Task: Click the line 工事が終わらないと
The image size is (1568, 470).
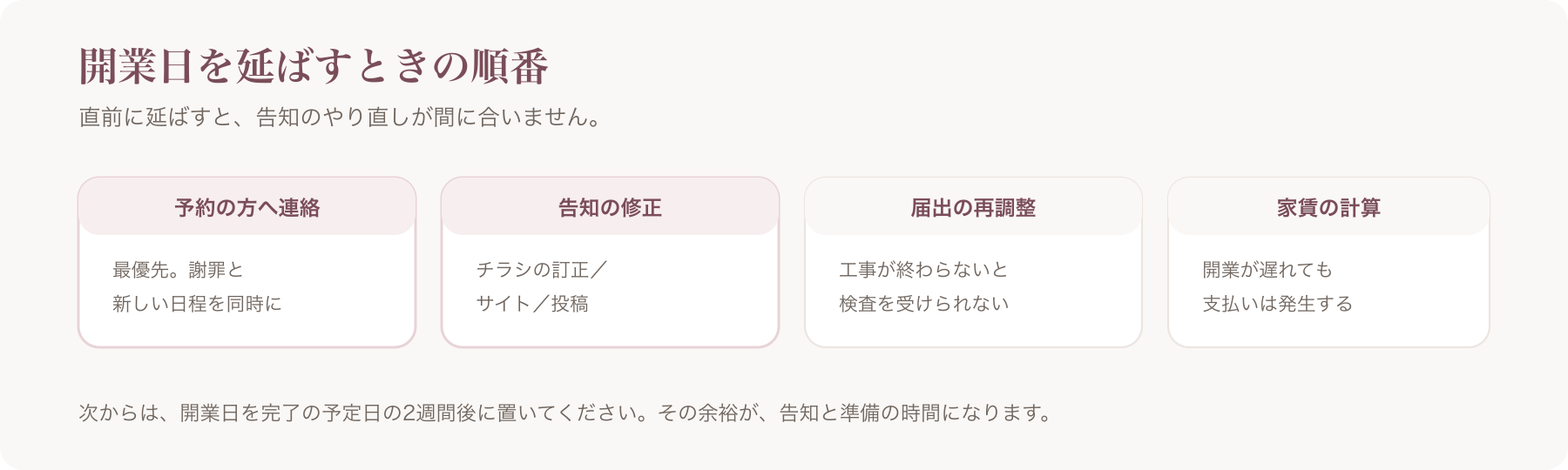Action: click(923, 270)
